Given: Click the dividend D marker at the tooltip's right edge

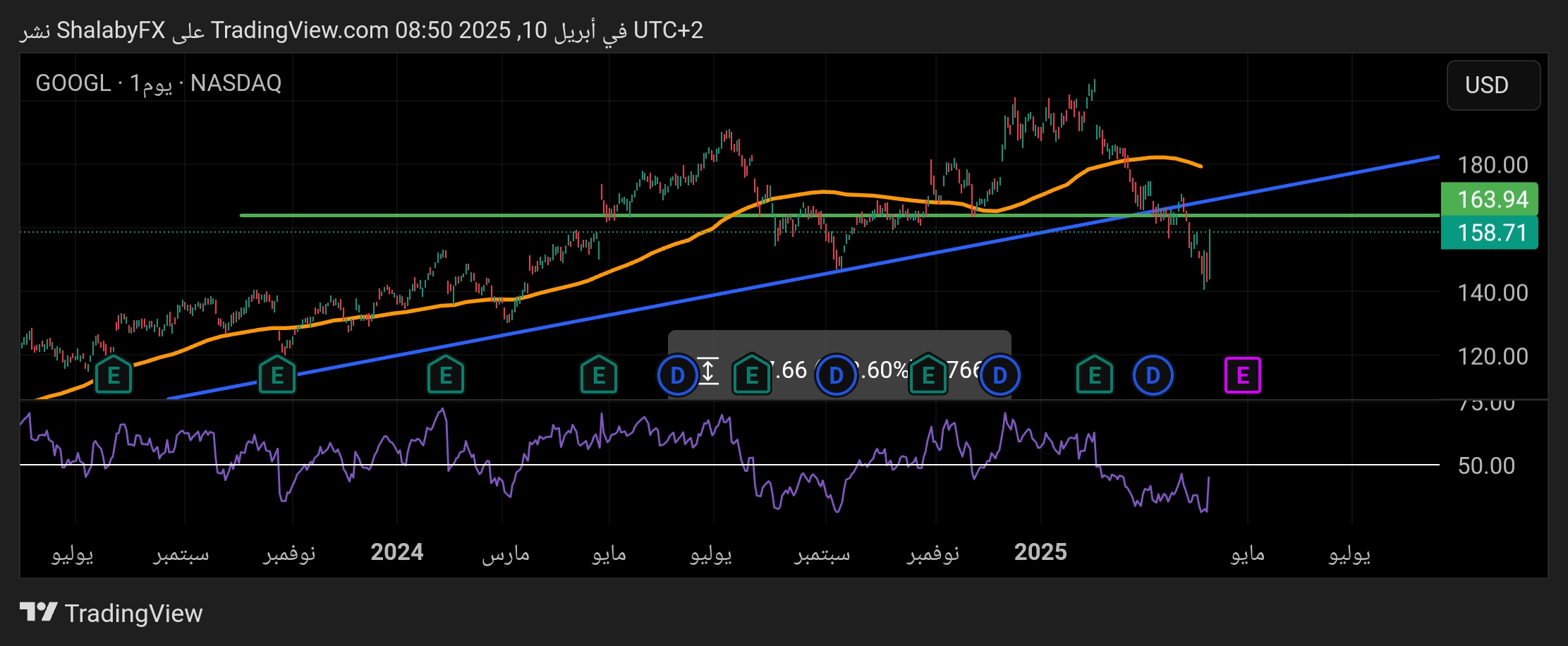Looking at the screenshot, I should point(999,375).
